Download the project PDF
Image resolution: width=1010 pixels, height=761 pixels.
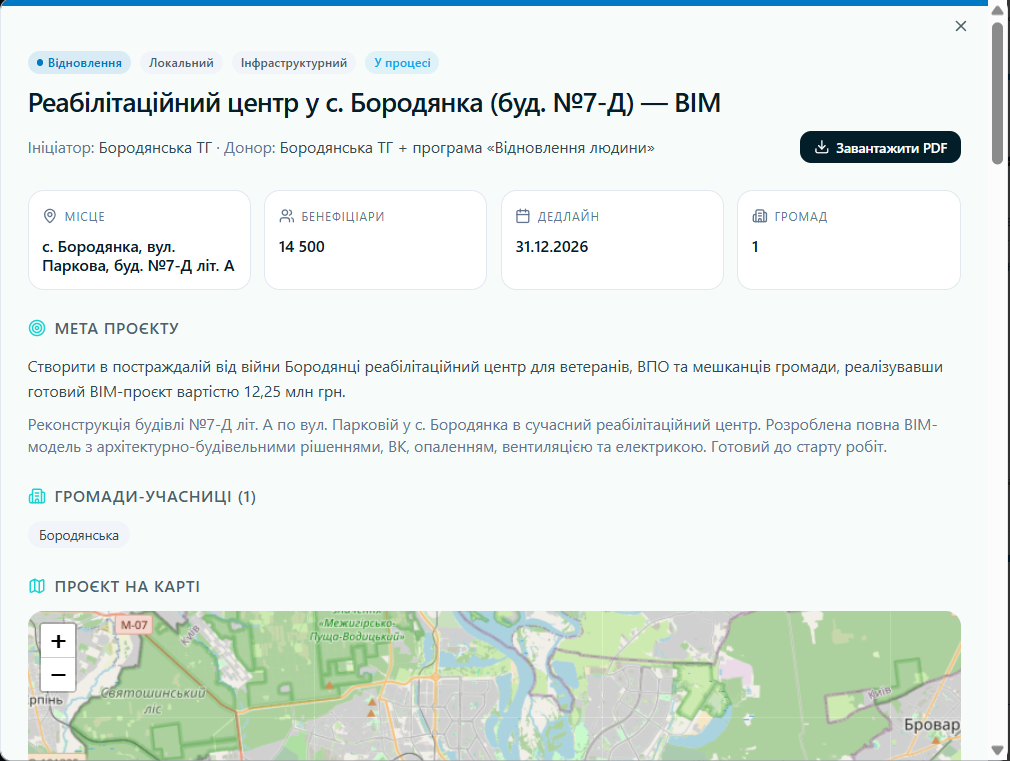pos(880,148)
